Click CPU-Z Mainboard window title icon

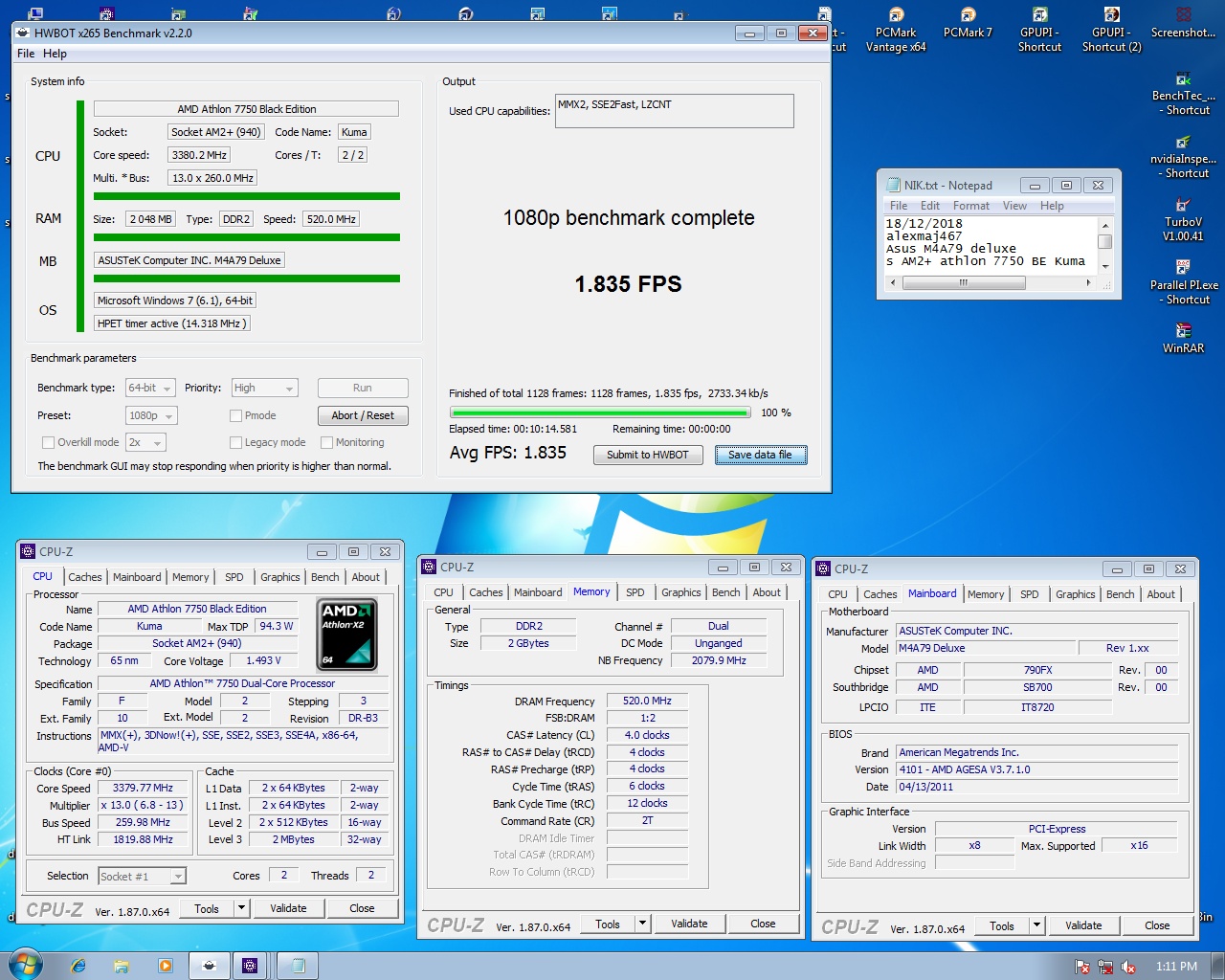[x=823, y=568]
